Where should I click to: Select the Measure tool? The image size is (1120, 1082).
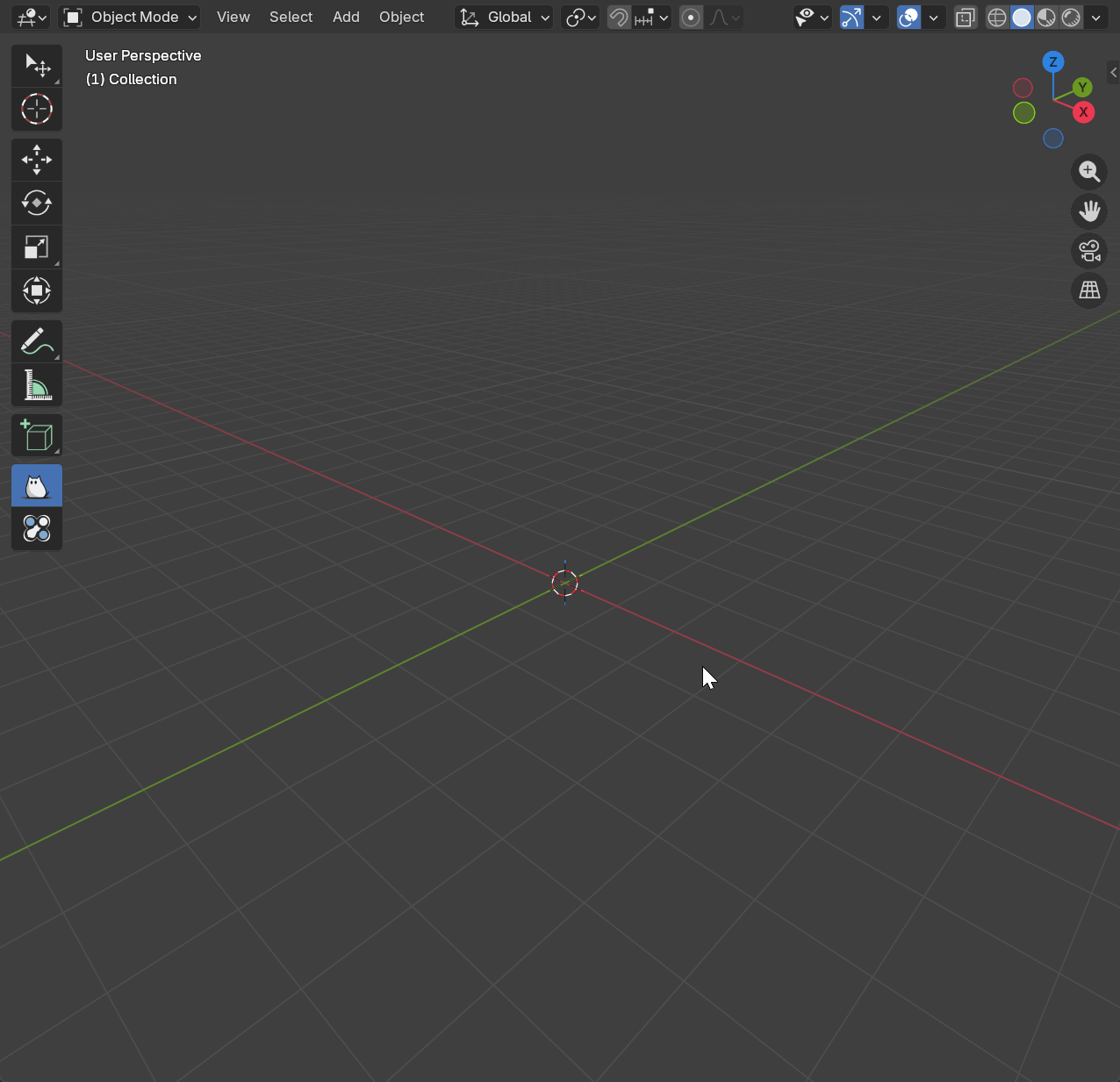[x=36, y=384]
